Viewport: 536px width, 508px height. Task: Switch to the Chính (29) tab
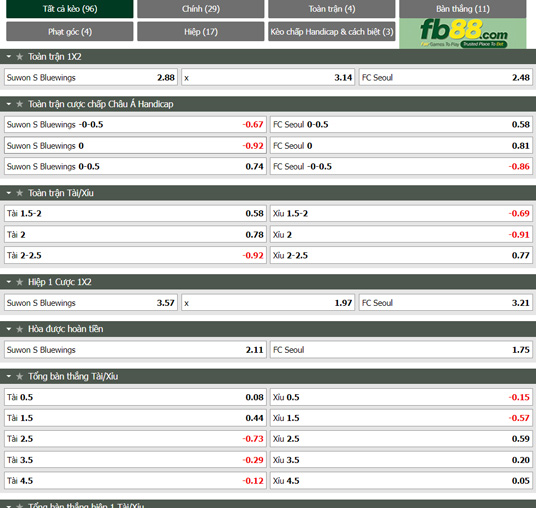[x=201, y=9]
